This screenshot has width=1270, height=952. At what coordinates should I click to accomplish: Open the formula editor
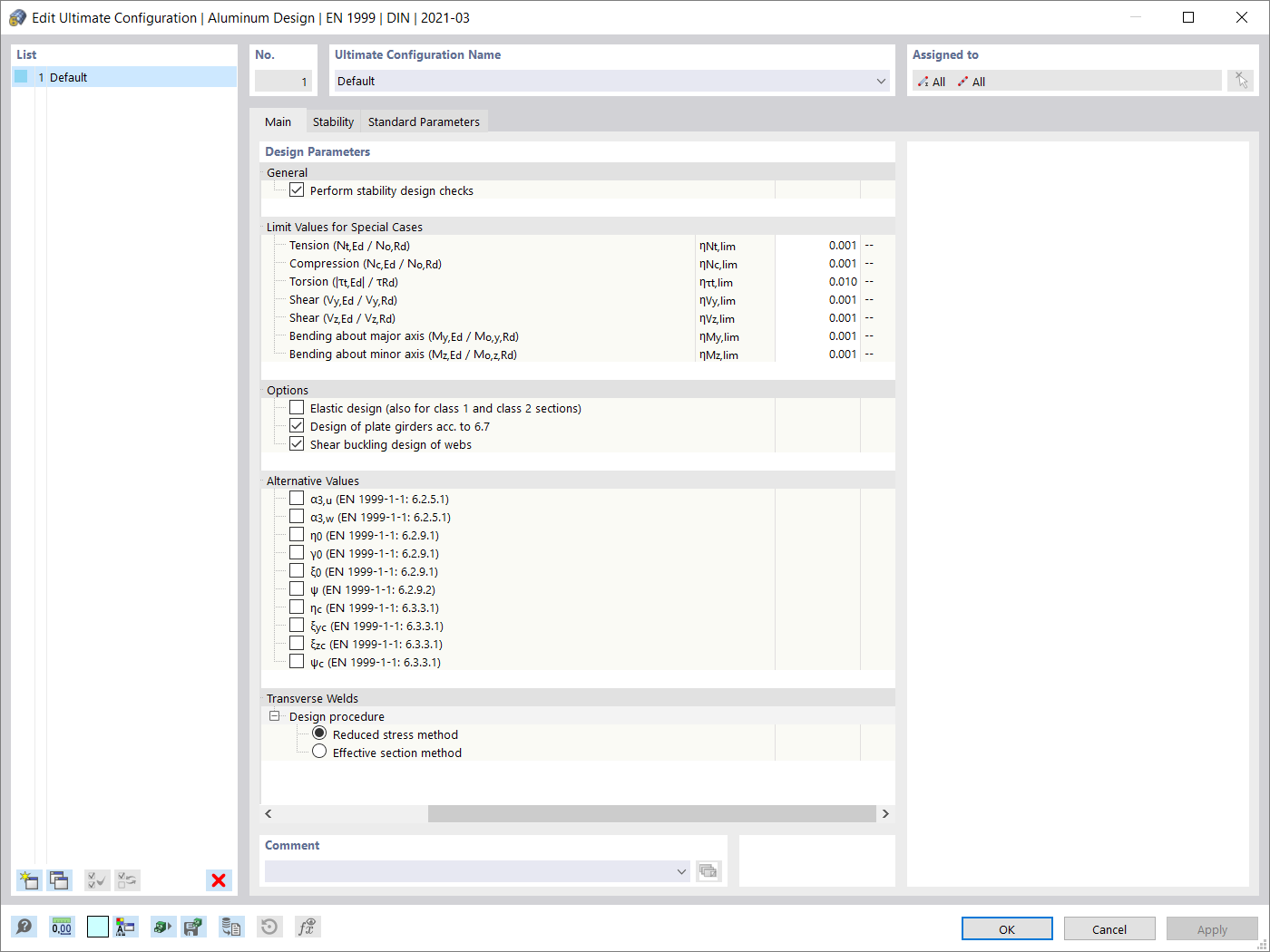[307, 927]
